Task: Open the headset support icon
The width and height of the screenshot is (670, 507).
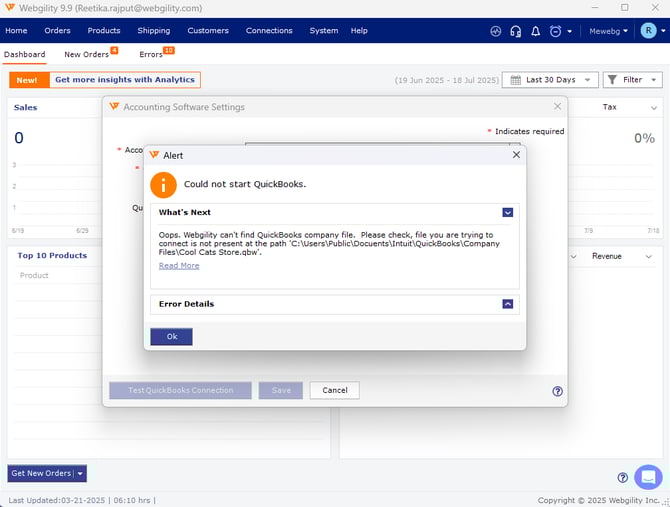Action: (x=515, y=31)
